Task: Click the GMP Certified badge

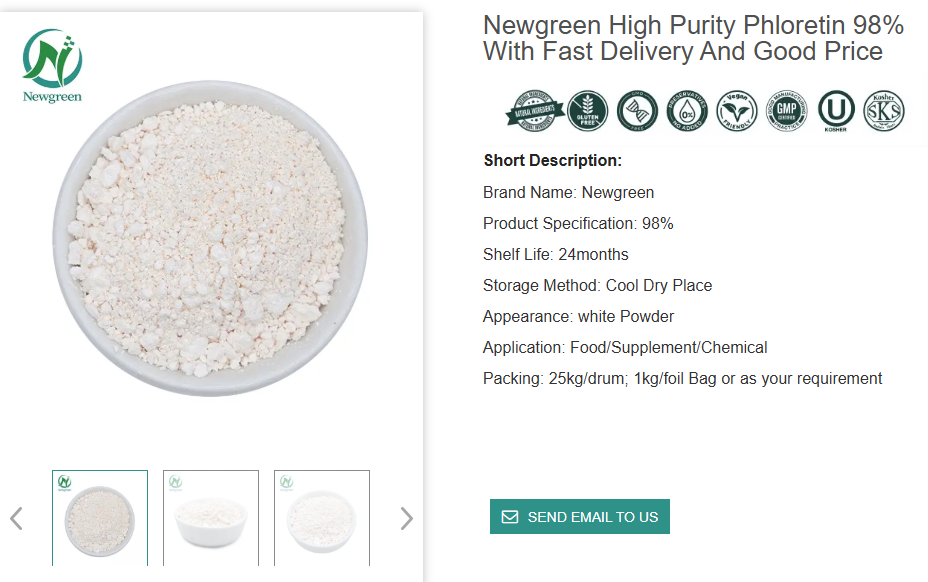Action: tap(786, 111)
